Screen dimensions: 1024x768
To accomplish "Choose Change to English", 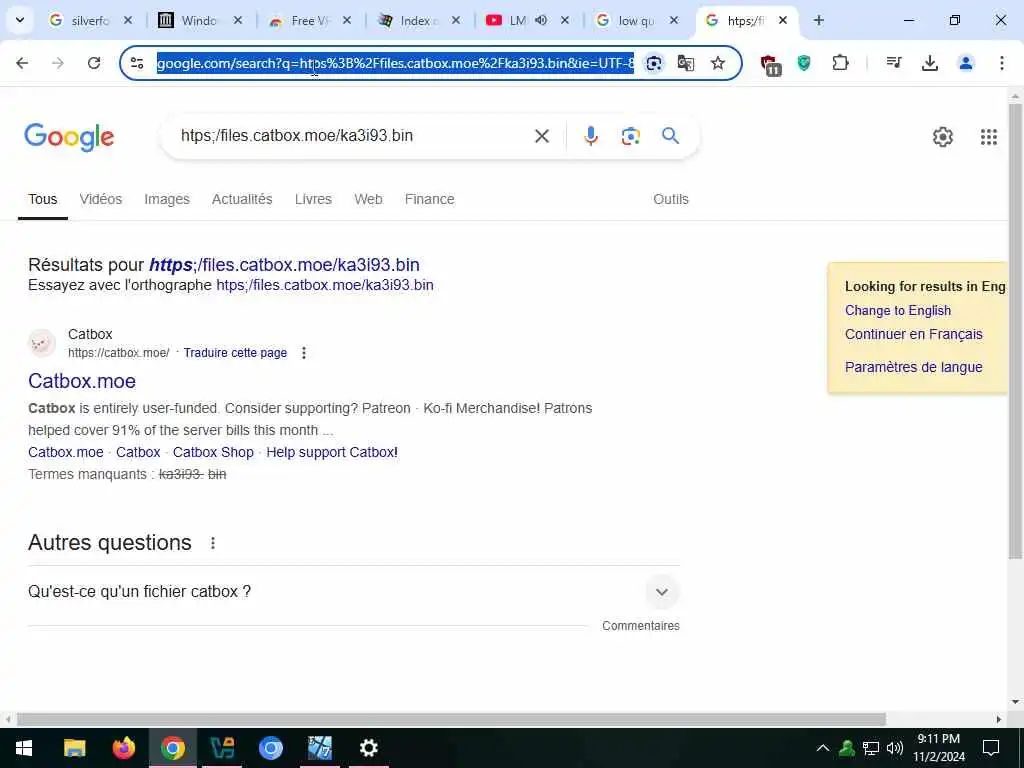I will [898, 311].
